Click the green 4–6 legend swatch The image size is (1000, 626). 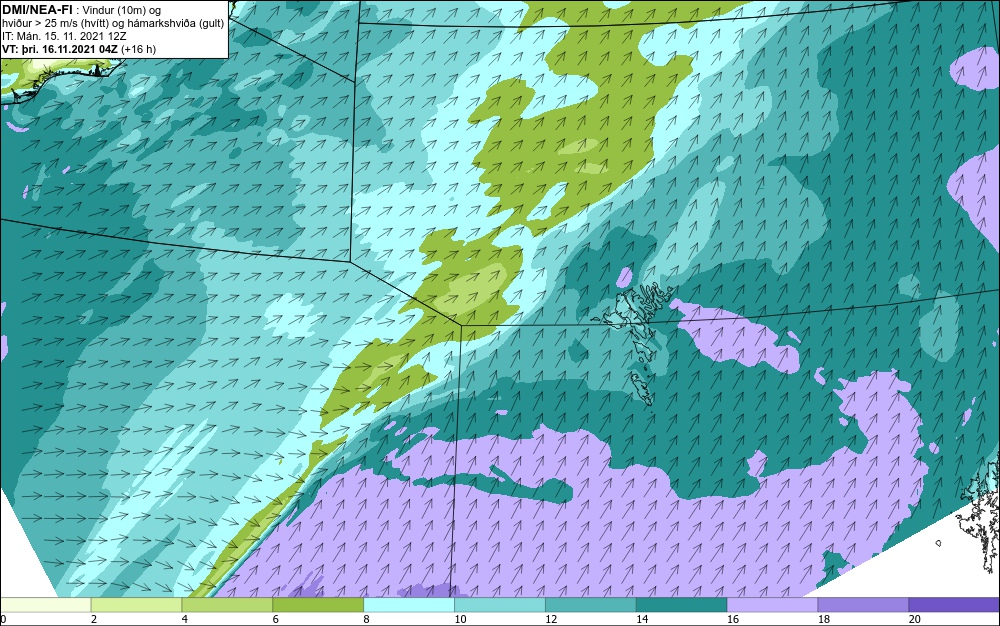coord(227,605)
